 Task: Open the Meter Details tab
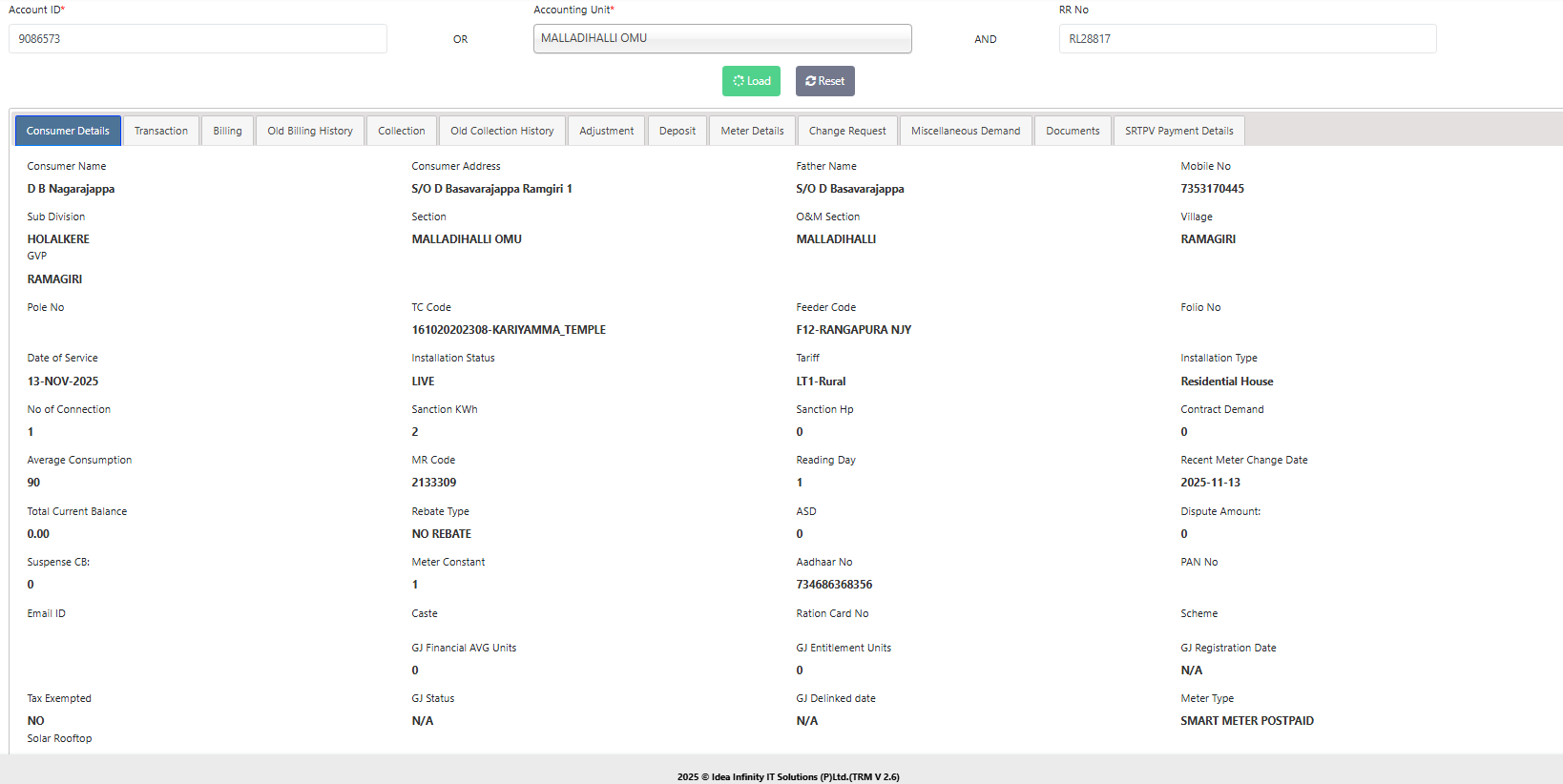pyautogui.click(x=753, y=131)
